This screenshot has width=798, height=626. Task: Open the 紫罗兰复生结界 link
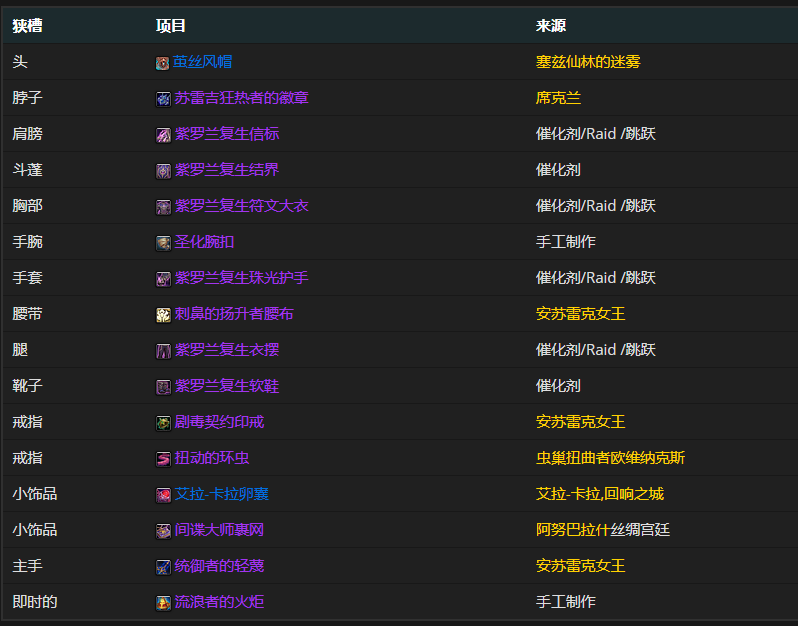(226, 169)
